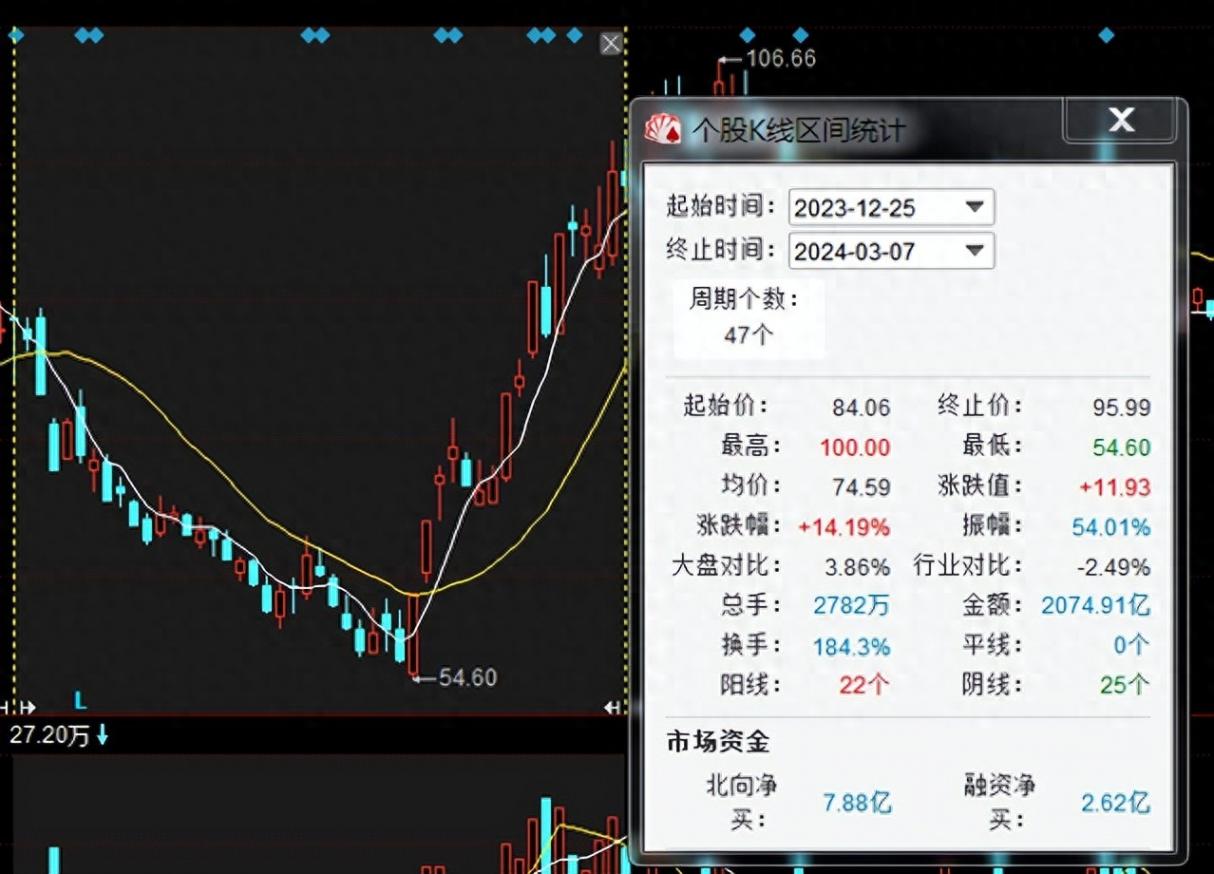Image resolution: width=1214 pixels, height=874 pixels.
Task: Click the blue down arrow beside 27.20万
Action: coord(102,736)
